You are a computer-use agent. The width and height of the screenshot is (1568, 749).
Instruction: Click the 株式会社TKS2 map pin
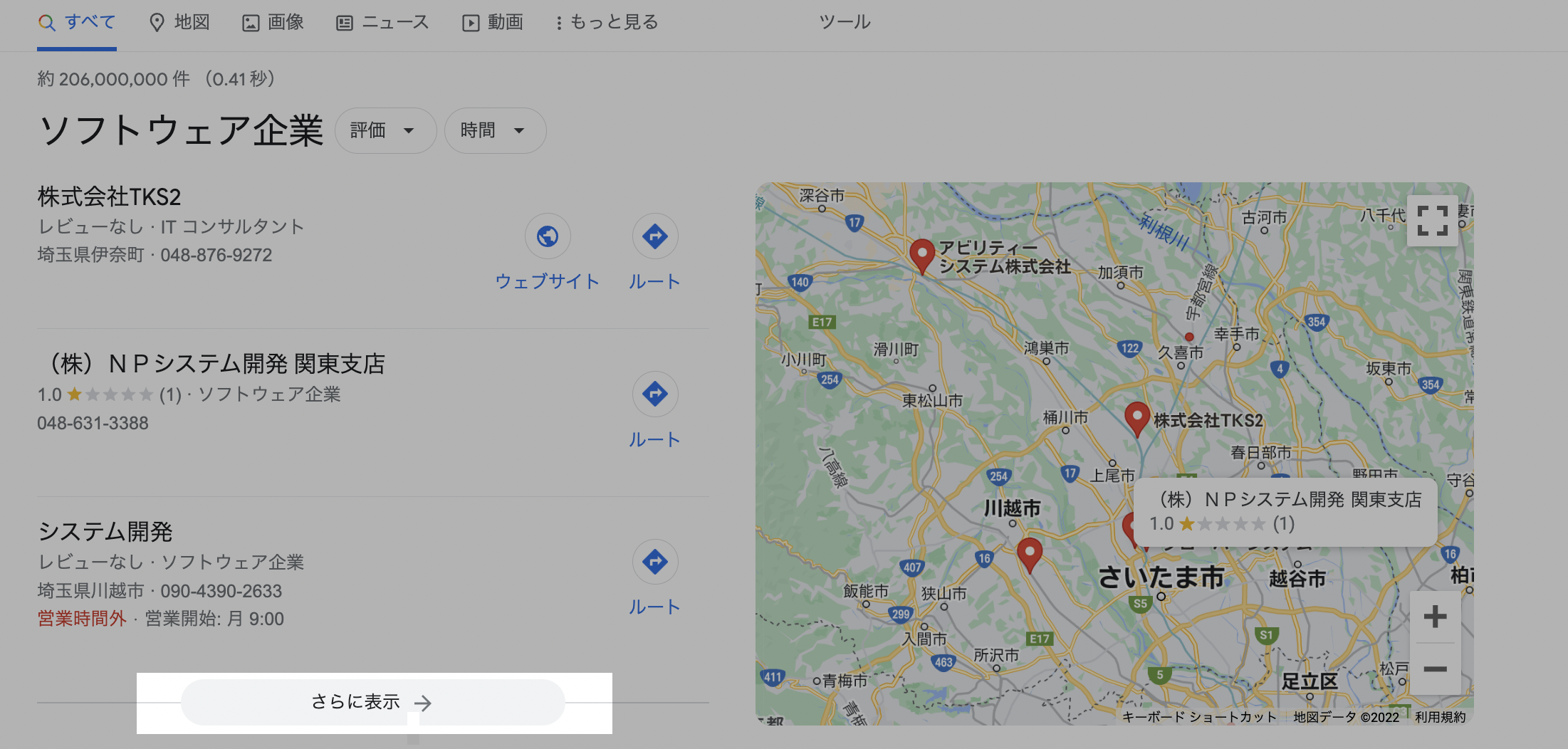tap(1137, 419)
